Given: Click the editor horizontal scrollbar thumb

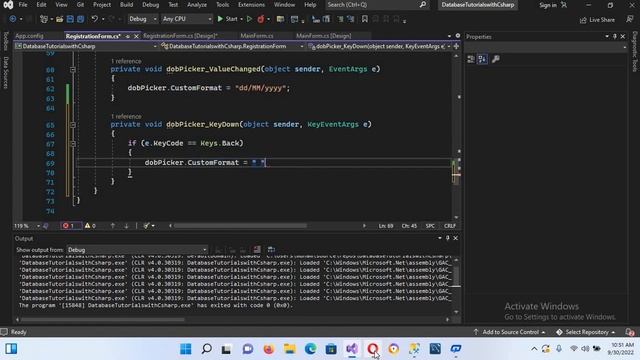Looking at the screenshot, I should click(x=241, y=226).
